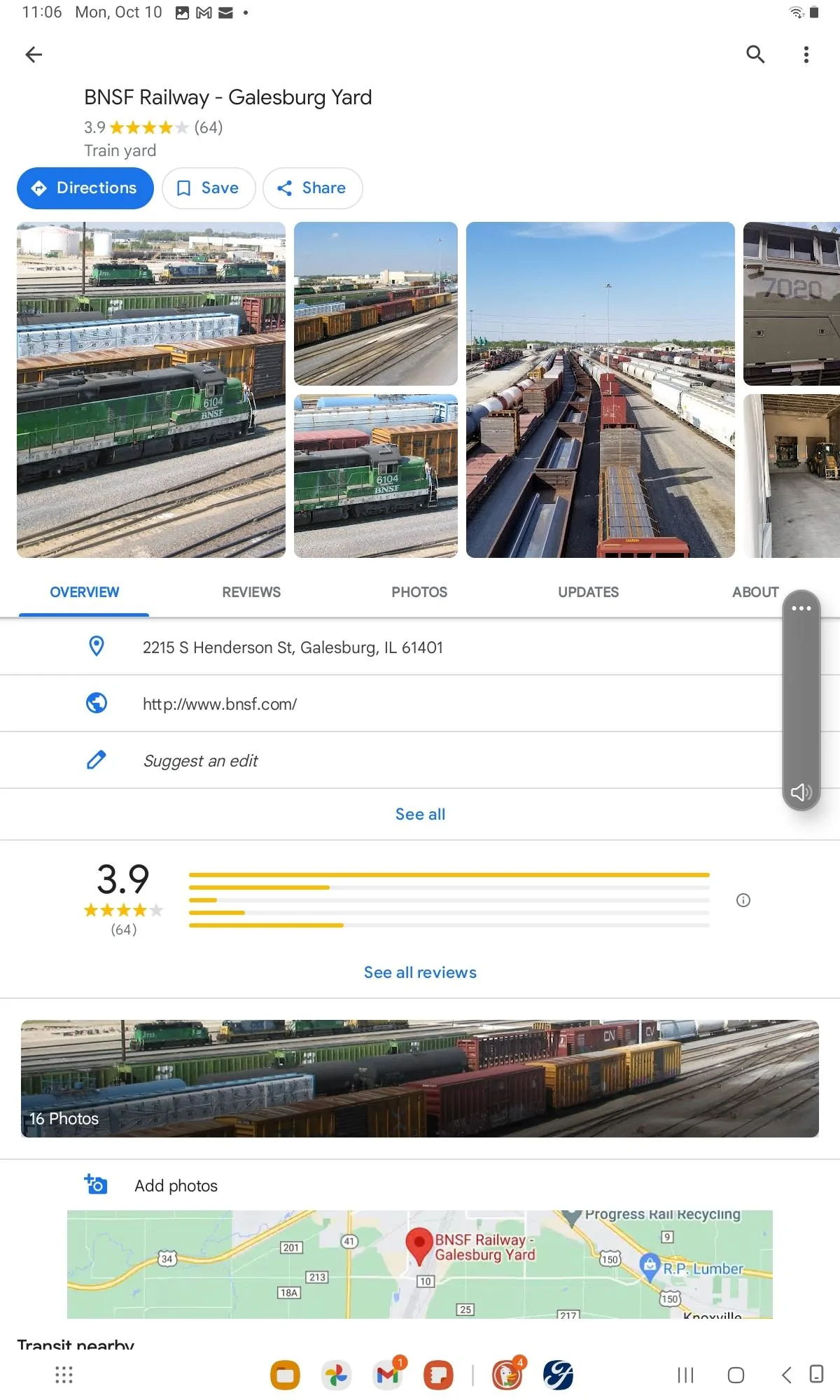Save this place with the Save button
840x1400 pixels.
click(209, 188)
